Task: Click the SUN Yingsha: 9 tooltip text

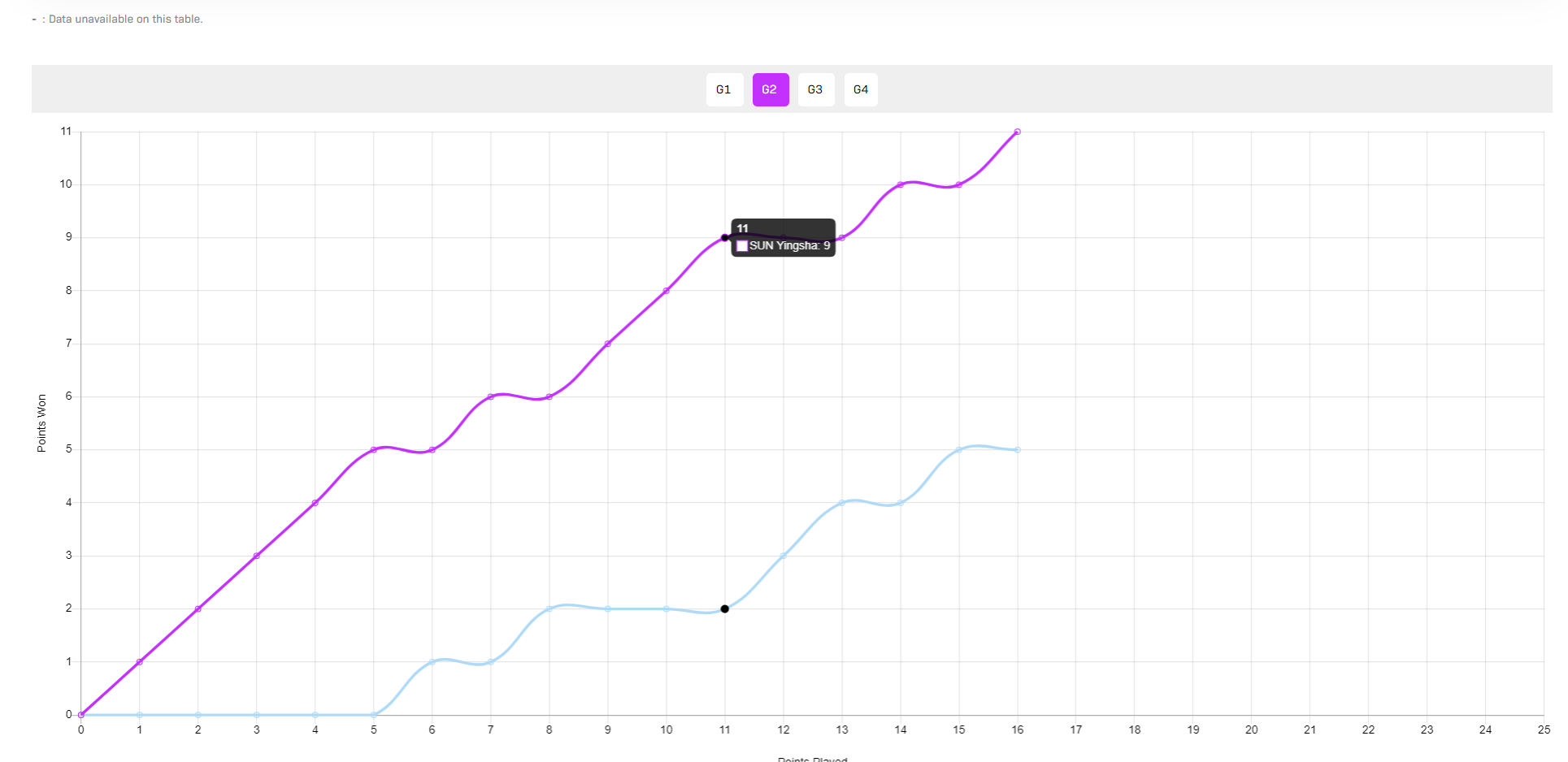Action: tap(789, 246)
